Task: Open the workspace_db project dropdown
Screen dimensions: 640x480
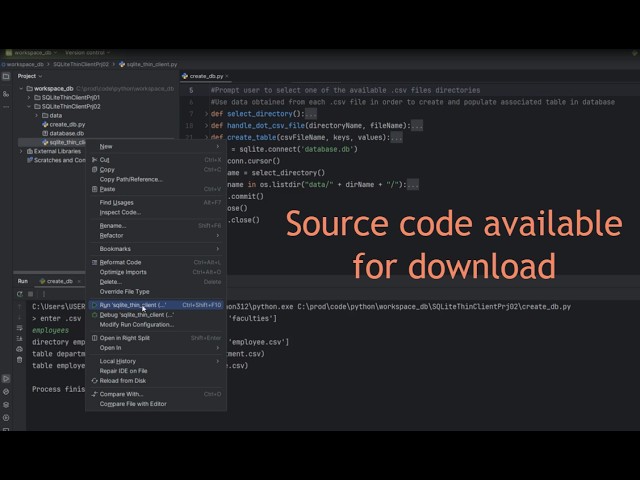Action: click(31, 53)
